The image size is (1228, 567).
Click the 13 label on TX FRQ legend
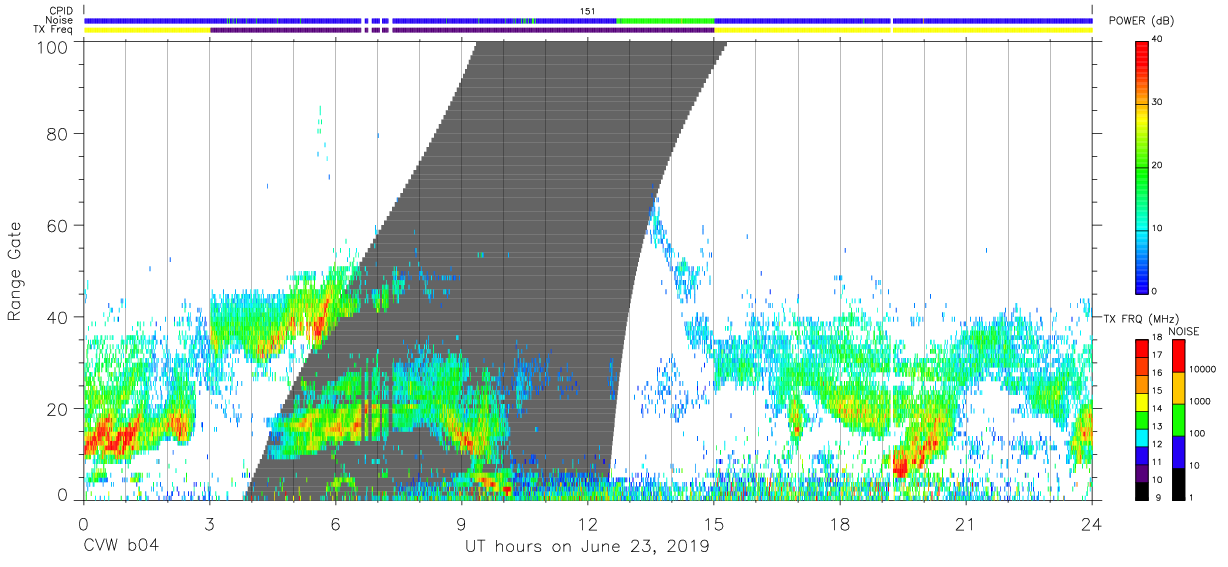point(1158,426)
